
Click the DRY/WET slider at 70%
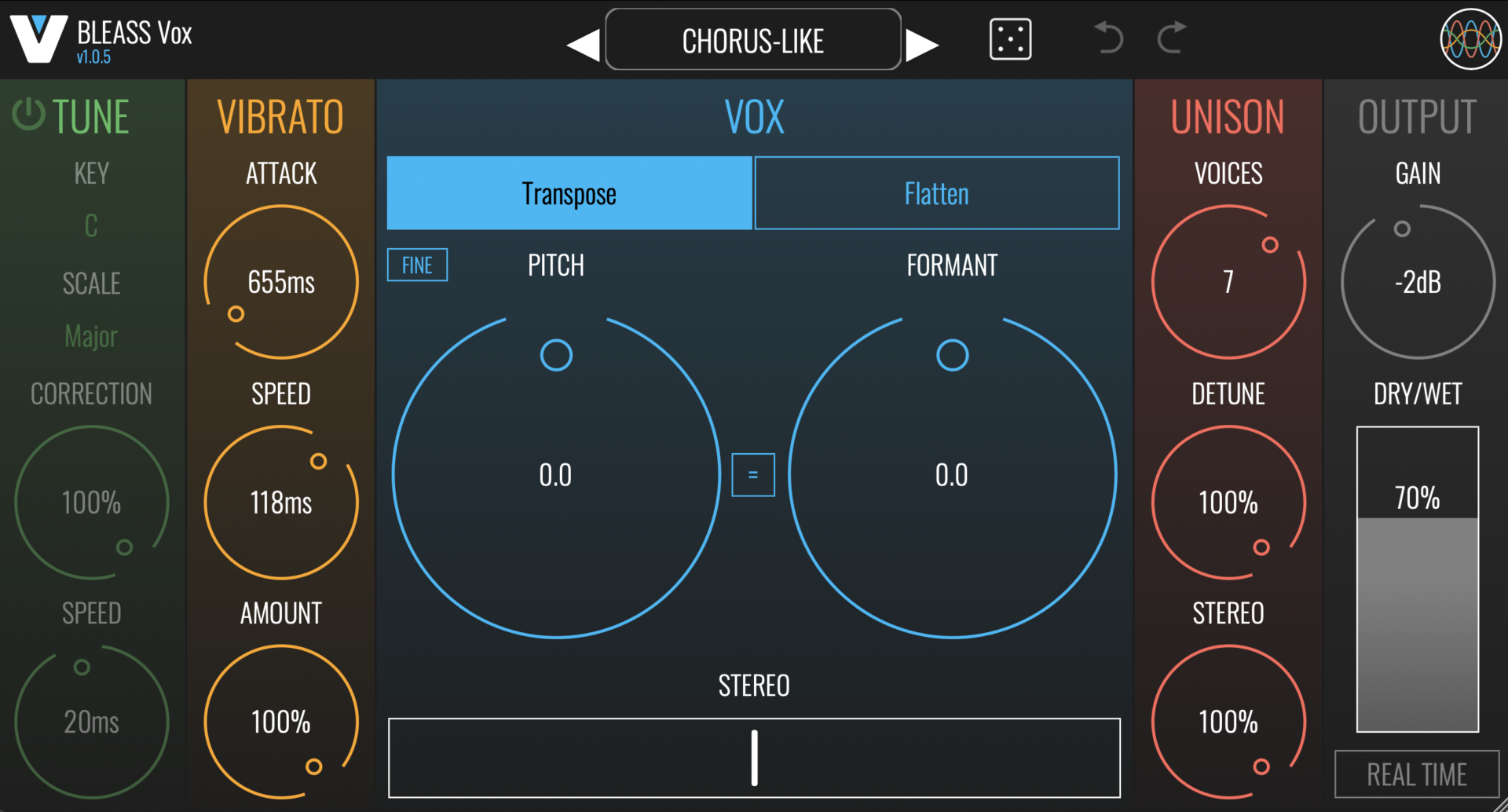click(x=1418, y=580)
